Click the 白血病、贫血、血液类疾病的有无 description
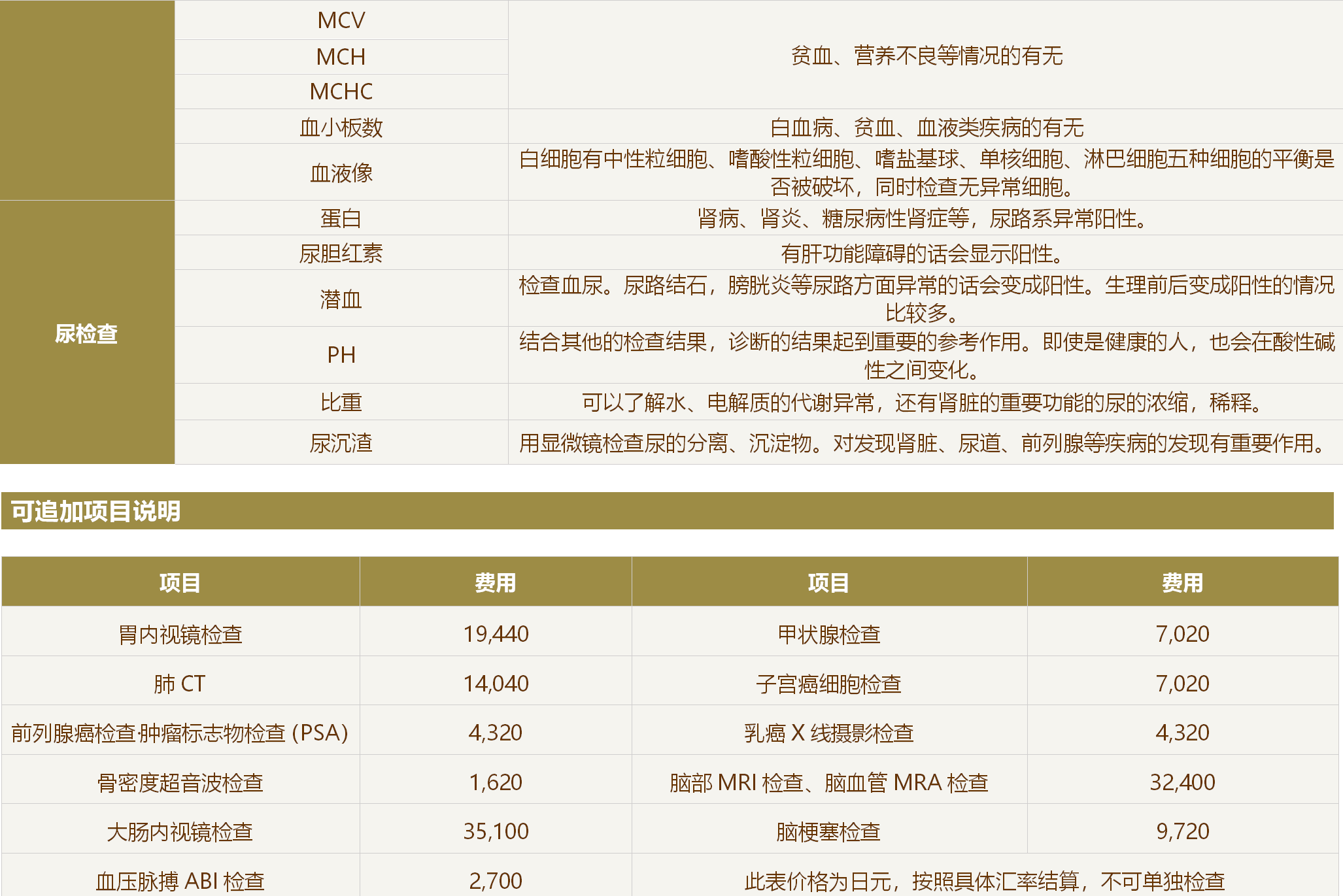The width and height of the screenshot is (1343, 896). (926, 127)
